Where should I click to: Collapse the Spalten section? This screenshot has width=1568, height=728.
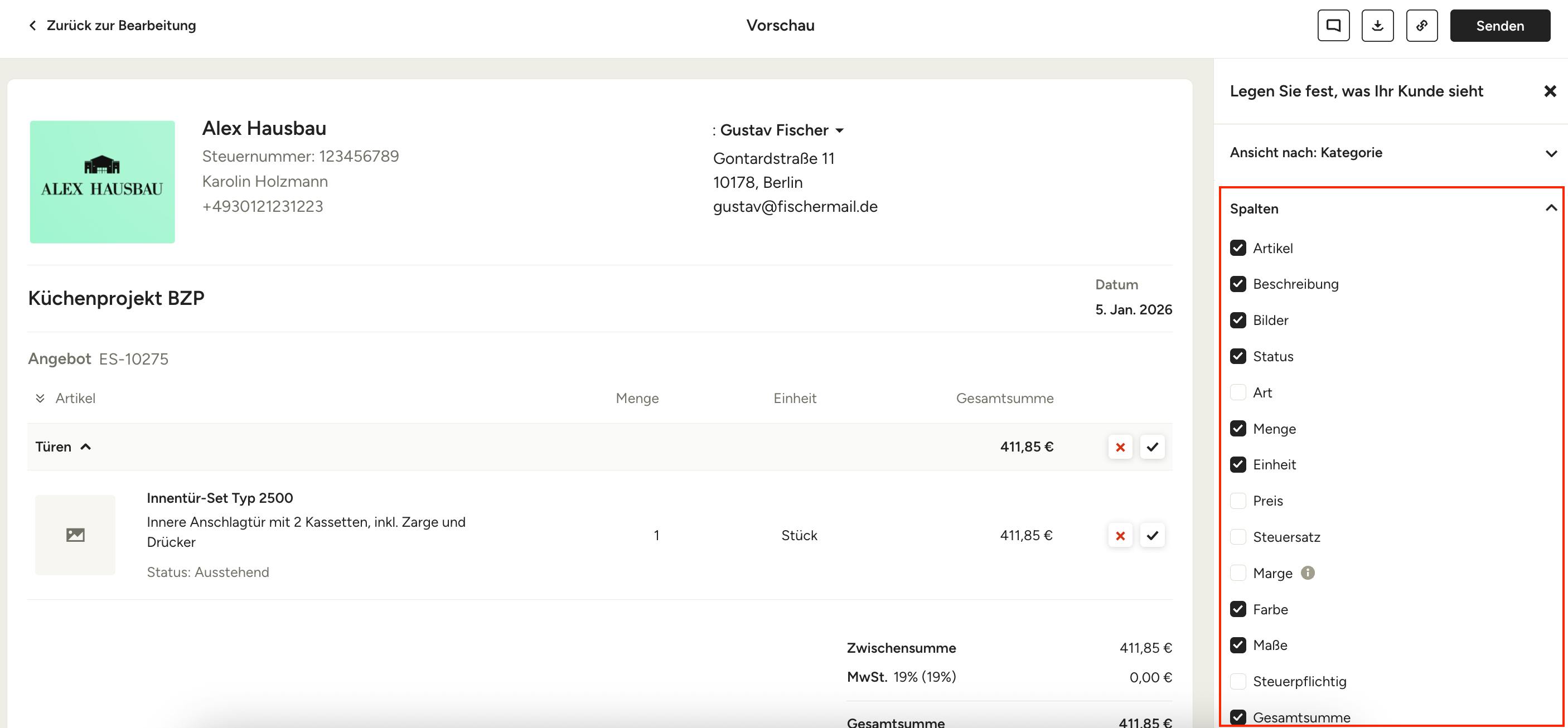(1550, 208)
